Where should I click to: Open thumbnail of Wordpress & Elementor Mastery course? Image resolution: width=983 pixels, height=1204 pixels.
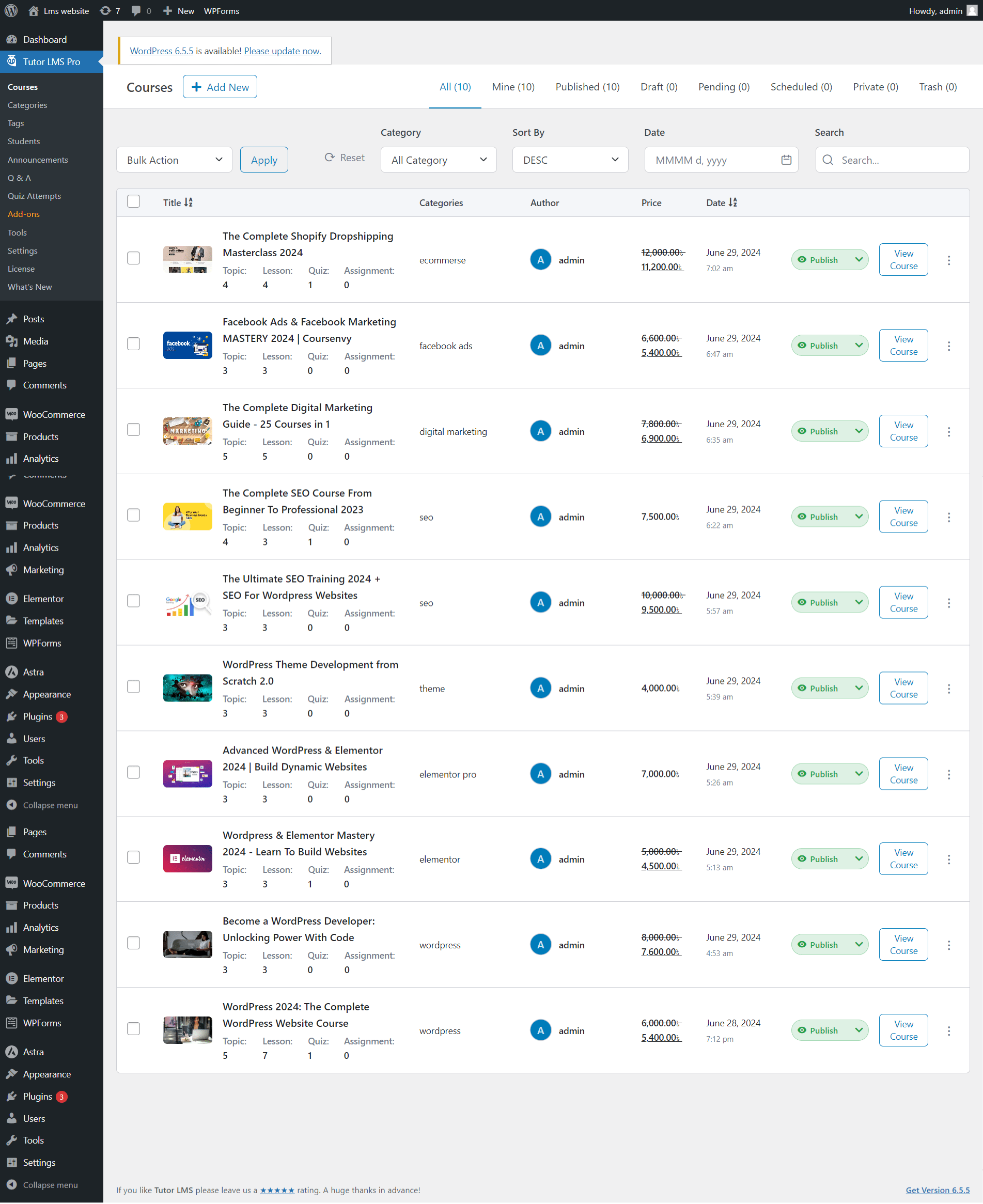click(x=188, y=858)
